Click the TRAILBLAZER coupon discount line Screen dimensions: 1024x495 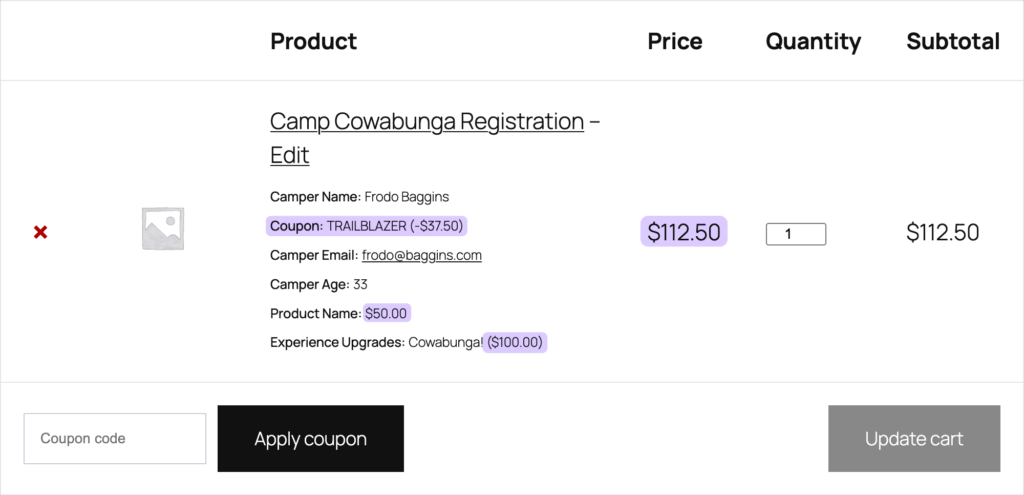367,226
